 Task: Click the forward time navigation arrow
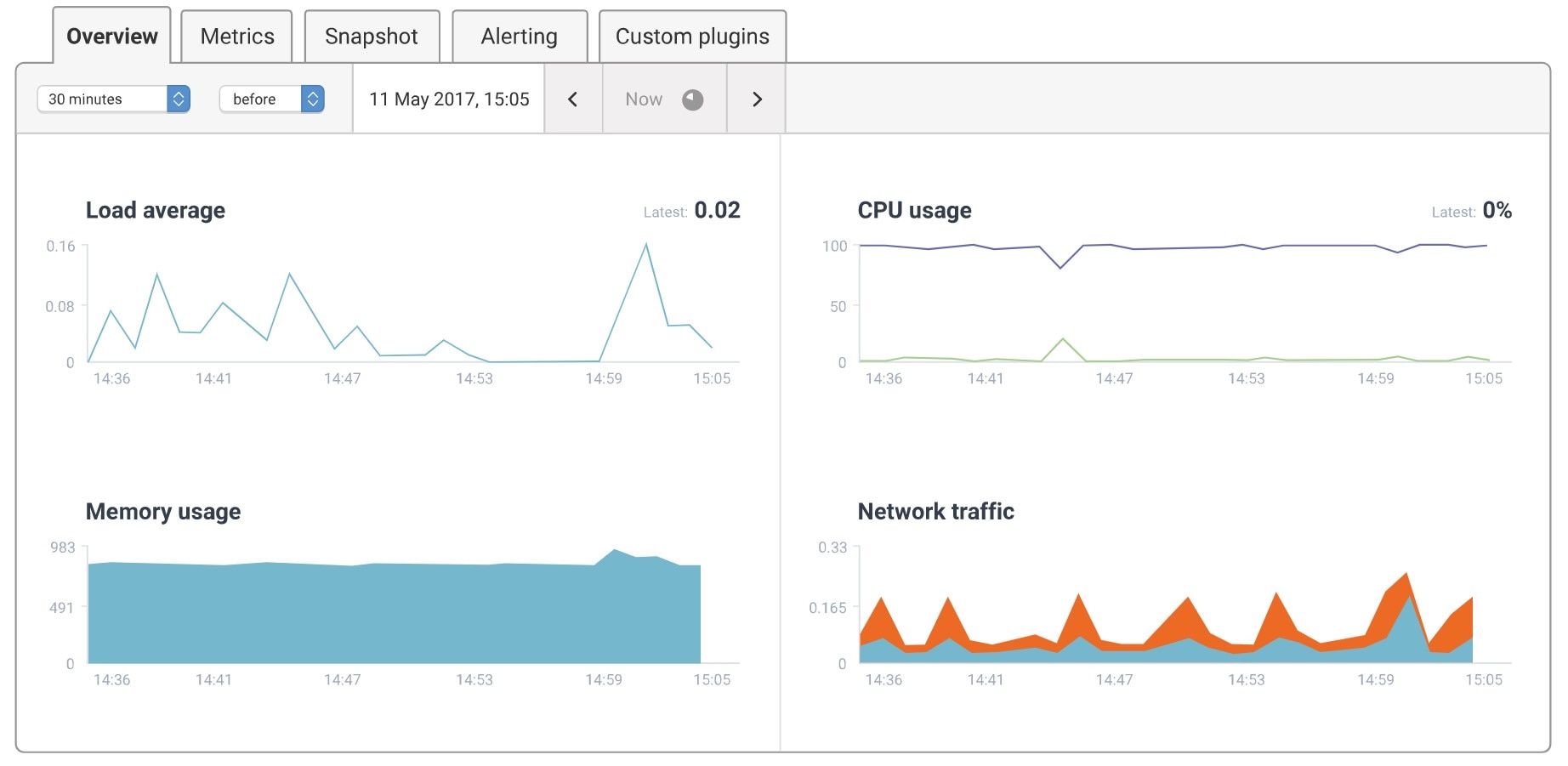[x=755, y=99]
